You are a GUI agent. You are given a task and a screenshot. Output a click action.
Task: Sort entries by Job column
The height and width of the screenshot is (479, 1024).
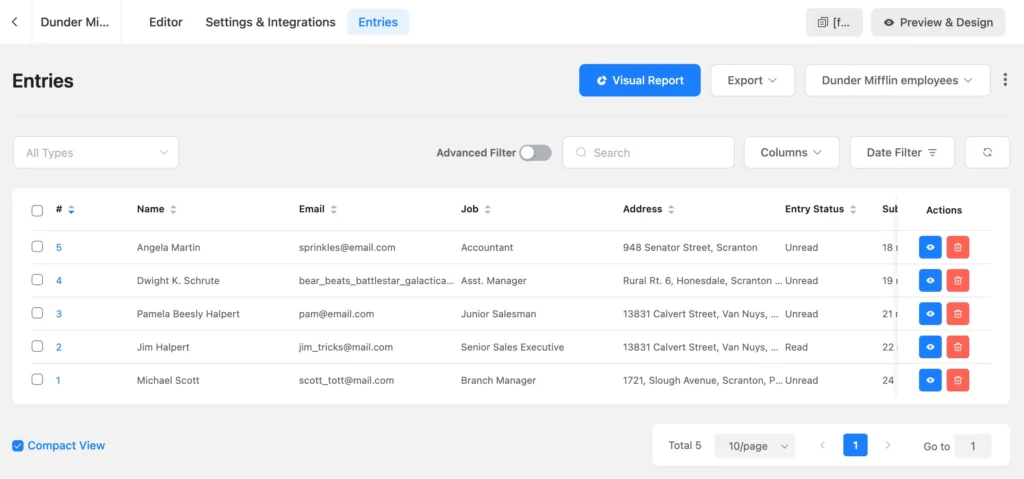(487, 210)
